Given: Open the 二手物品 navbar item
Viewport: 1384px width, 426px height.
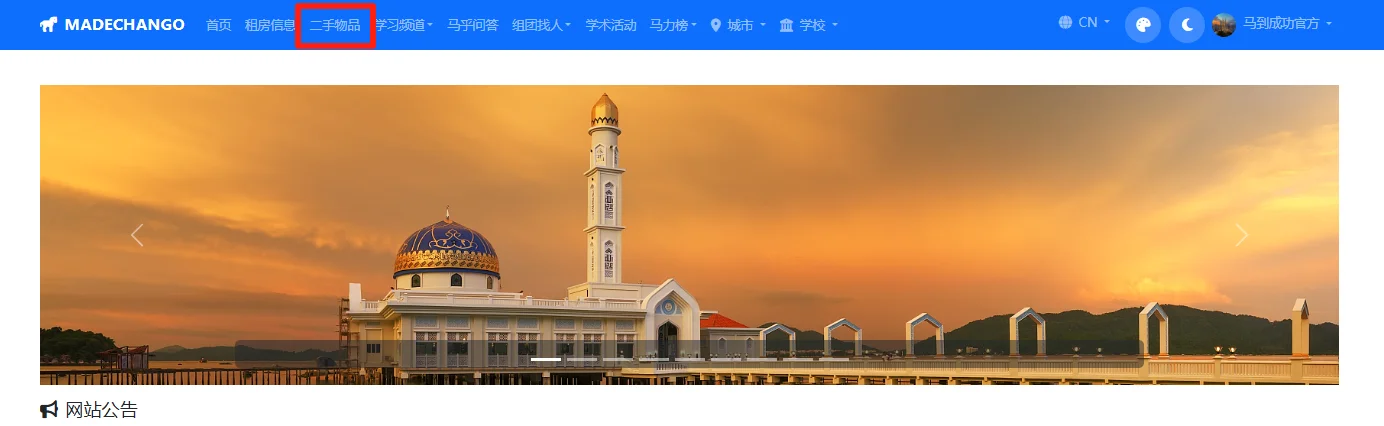Looking at the screenshot, I should [335, 25].
